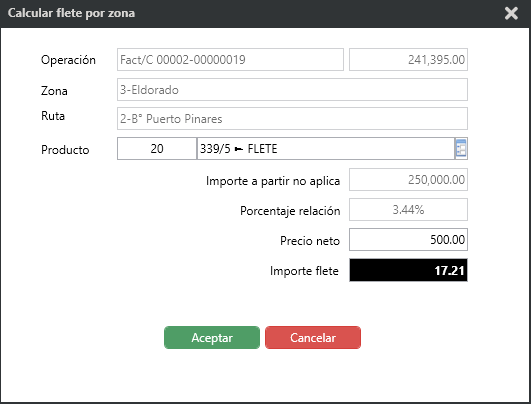Screen dimensions: 531x404
Task: Click the Importe a partir field 250,000.00
Action: tap(408, 179)
